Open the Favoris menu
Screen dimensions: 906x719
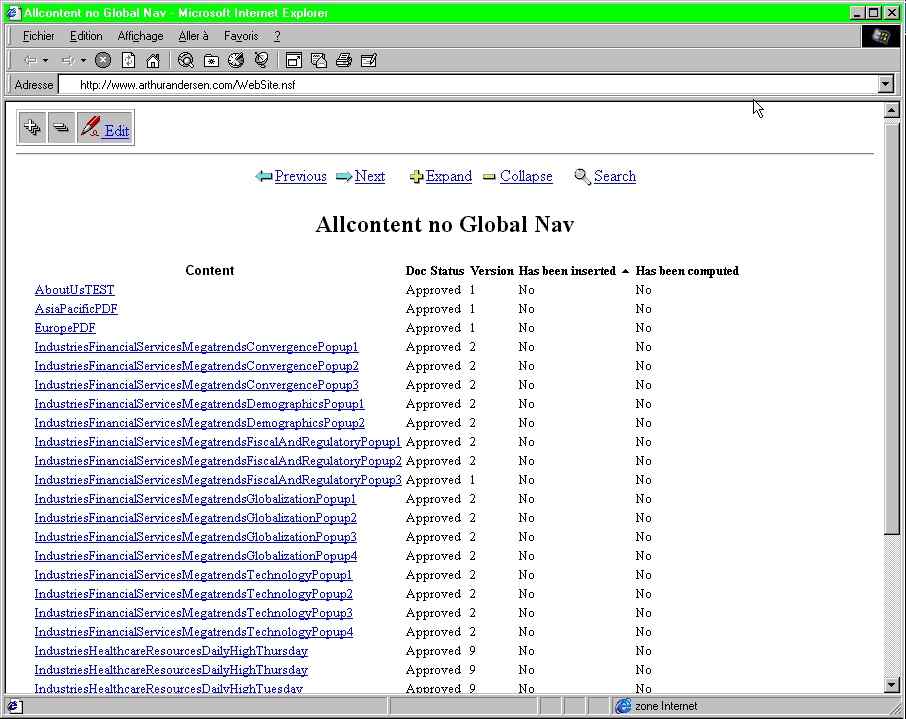[241, 36]
